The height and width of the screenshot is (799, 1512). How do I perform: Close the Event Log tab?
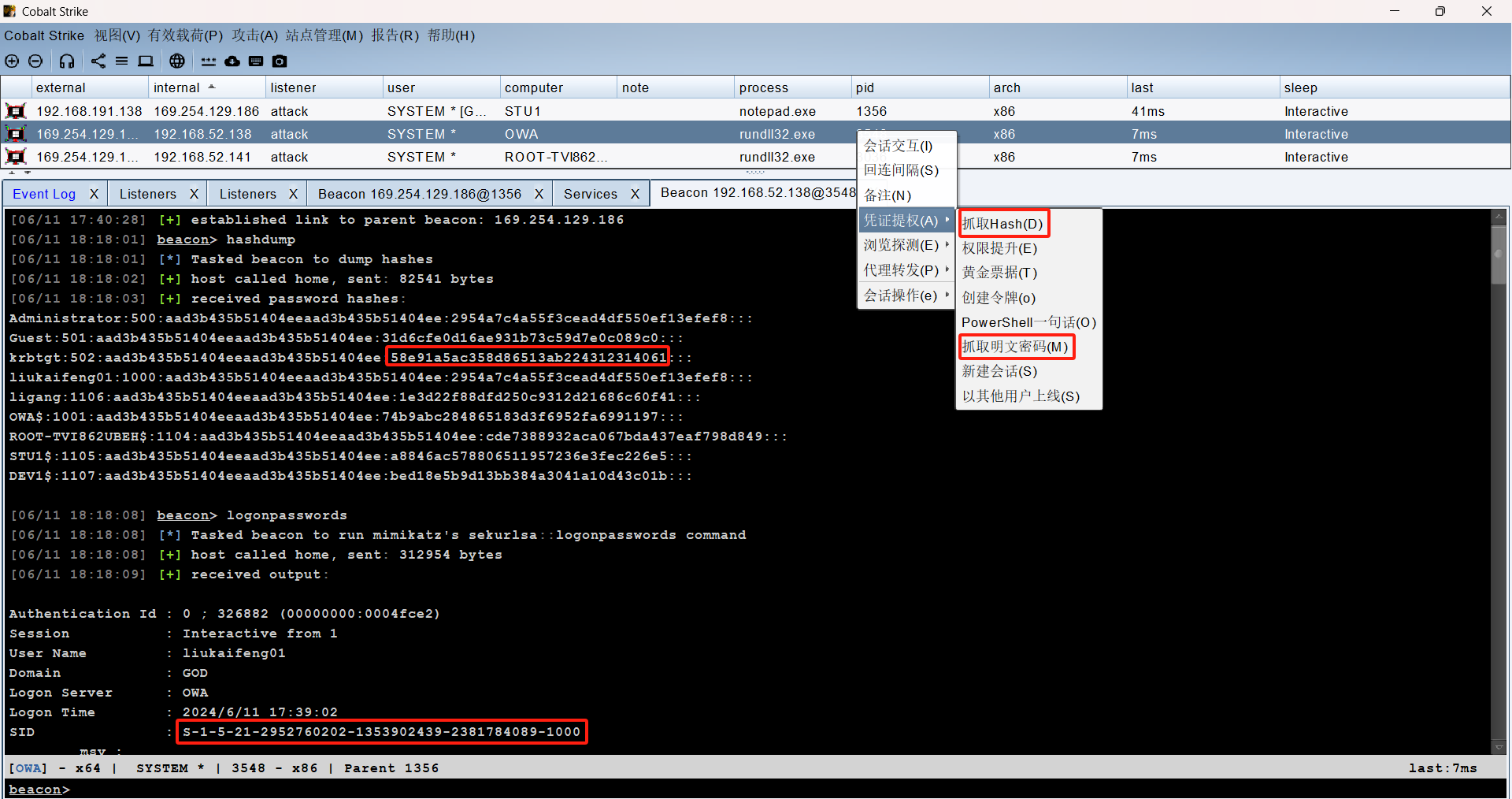(94, 194)
